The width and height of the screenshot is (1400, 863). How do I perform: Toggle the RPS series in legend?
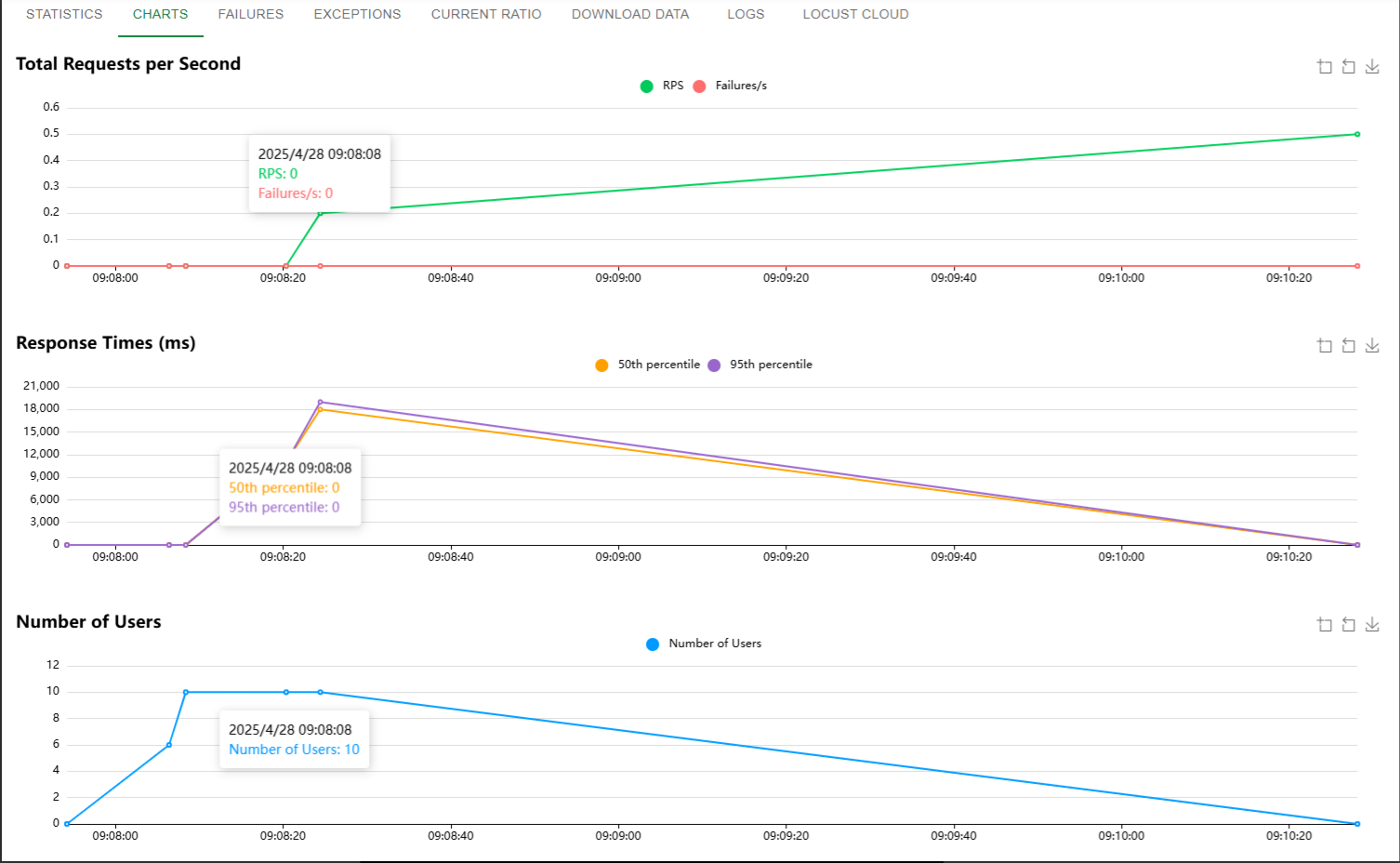tap(662, 86)
